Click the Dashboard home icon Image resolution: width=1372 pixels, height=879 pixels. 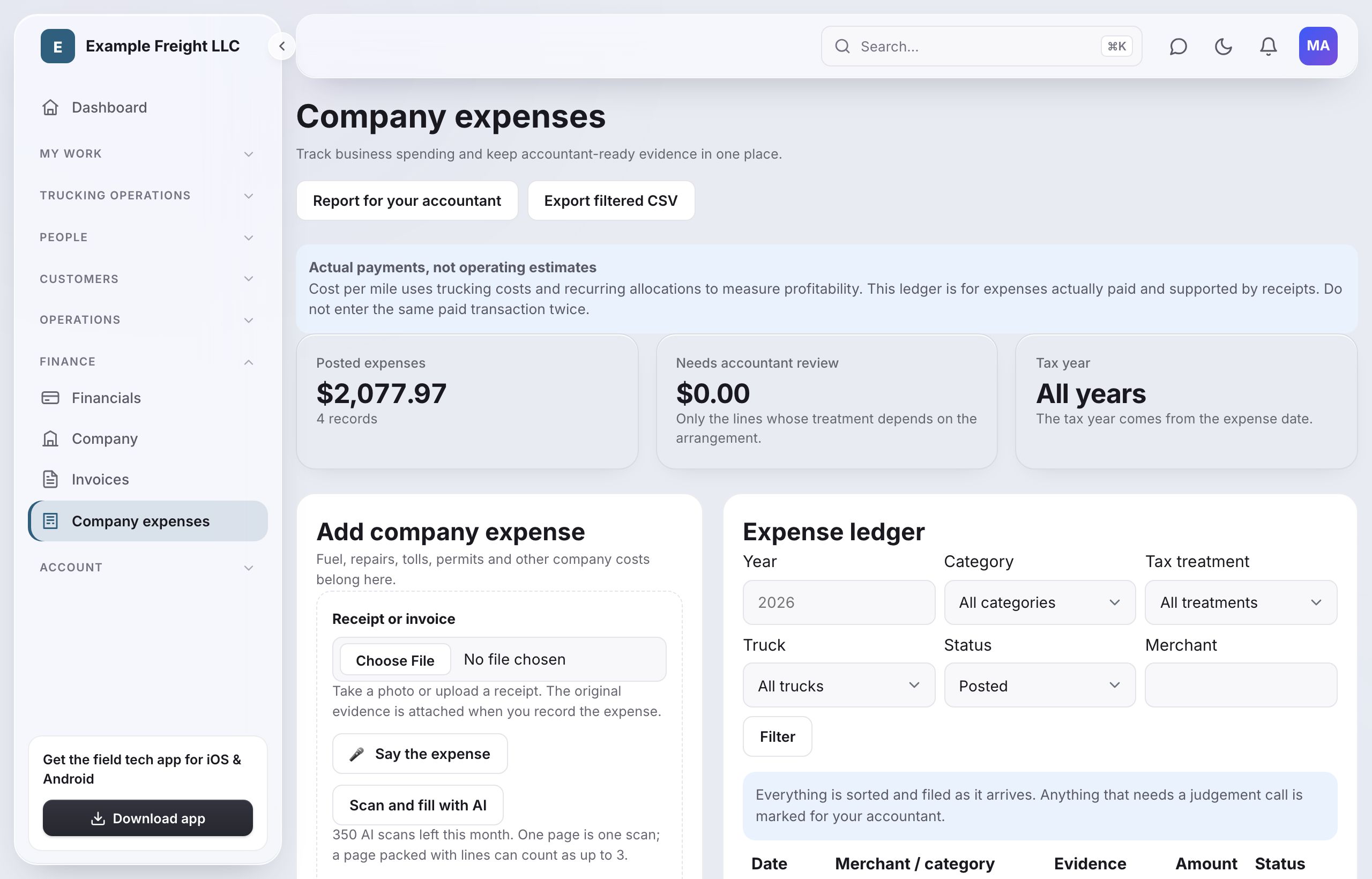click(x=50, y=107)
